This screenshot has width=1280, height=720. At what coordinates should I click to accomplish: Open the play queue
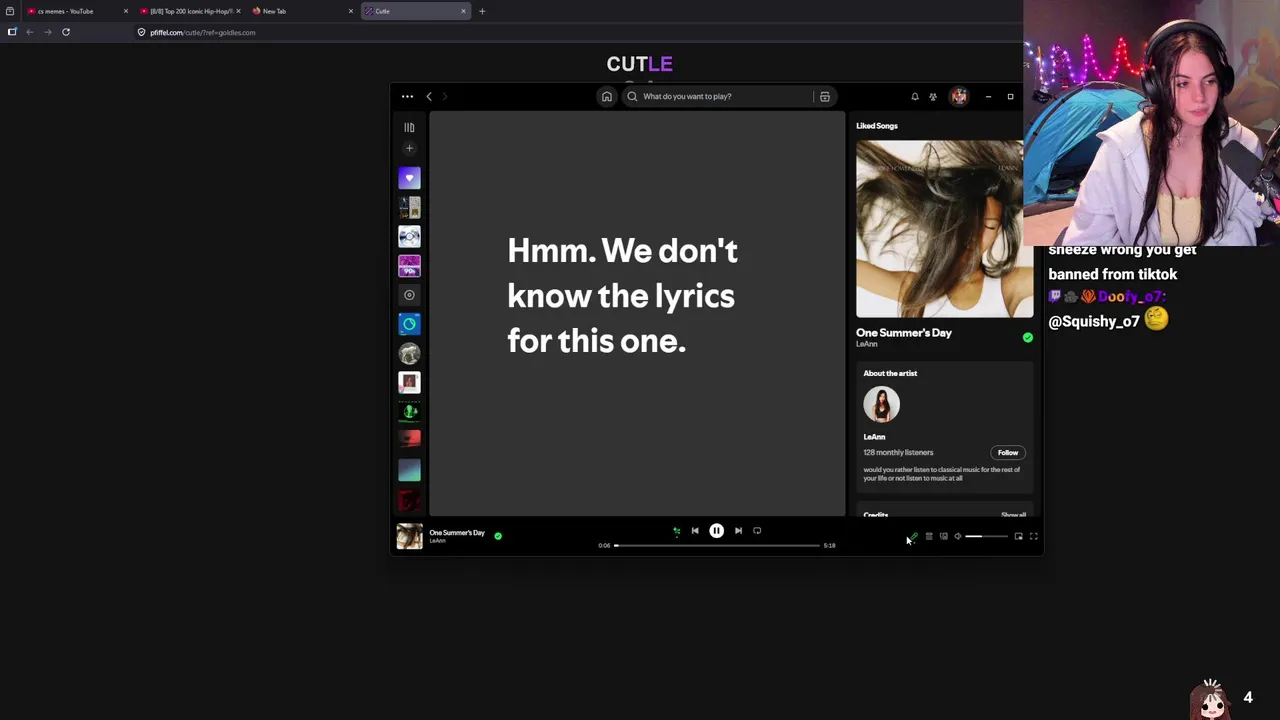[x=928, y=537]
